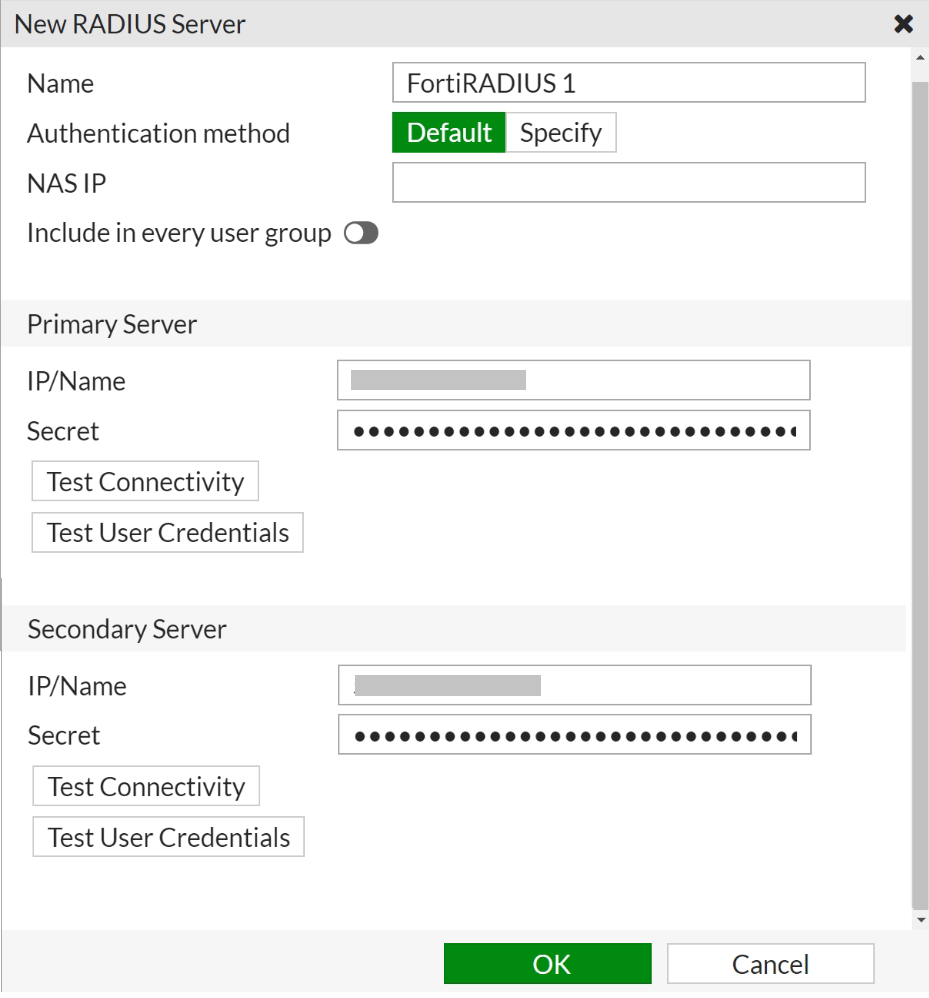The height and width of the screenshot is (998, 929).
Task: Click the Secondary Server Secret field
Action: (574, 736)
